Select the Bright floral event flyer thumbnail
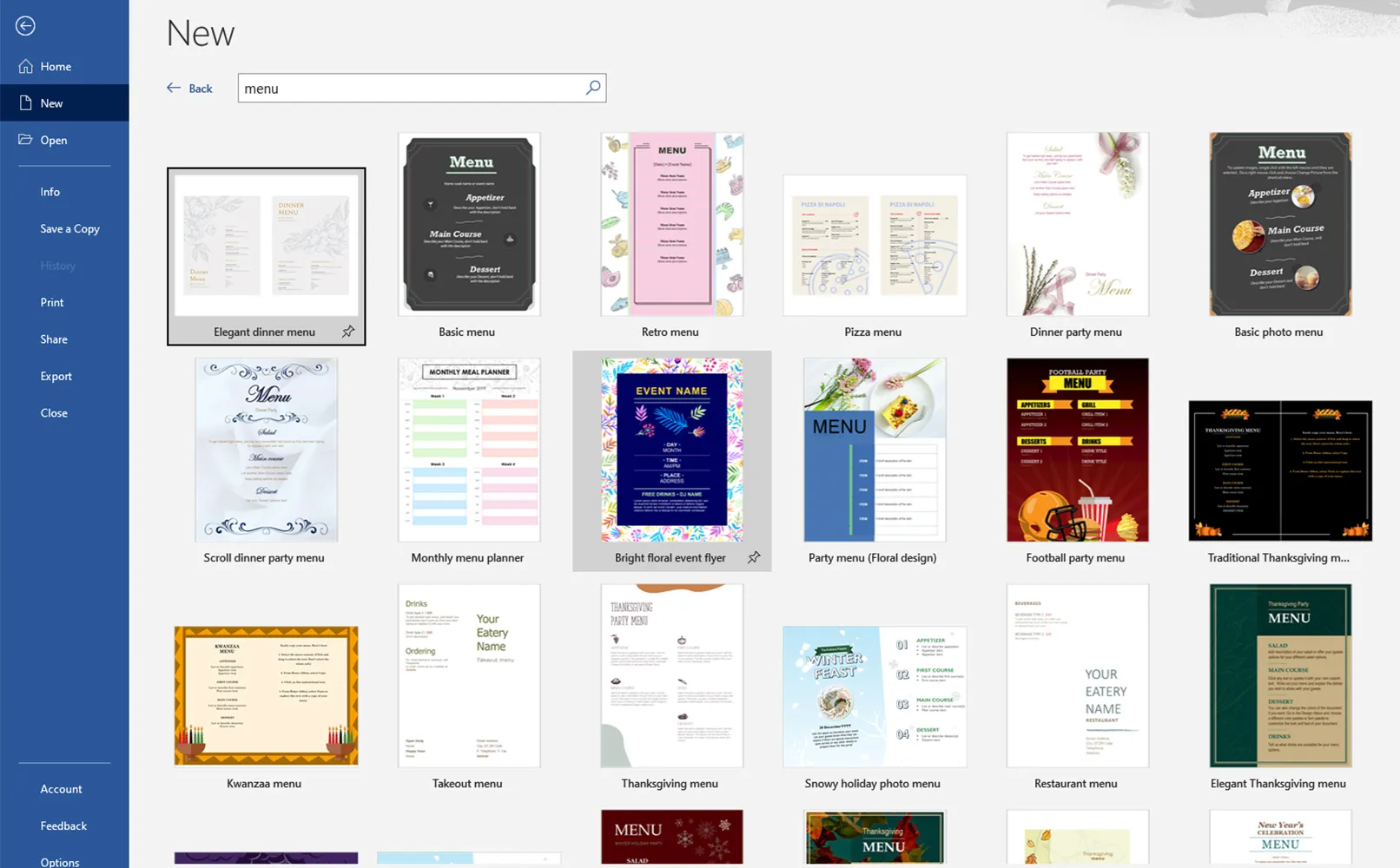The width and height of the screenshot is (1400, 868). pyautogui.click(x=672, y=450)
